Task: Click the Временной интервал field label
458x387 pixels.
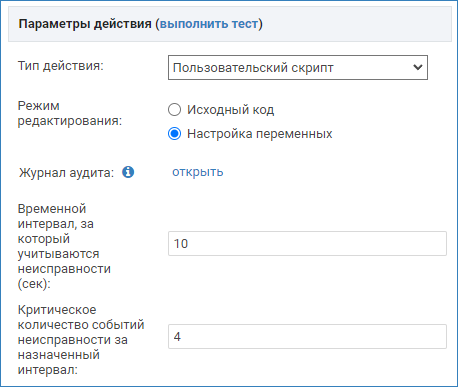Action: coord(64,246)
